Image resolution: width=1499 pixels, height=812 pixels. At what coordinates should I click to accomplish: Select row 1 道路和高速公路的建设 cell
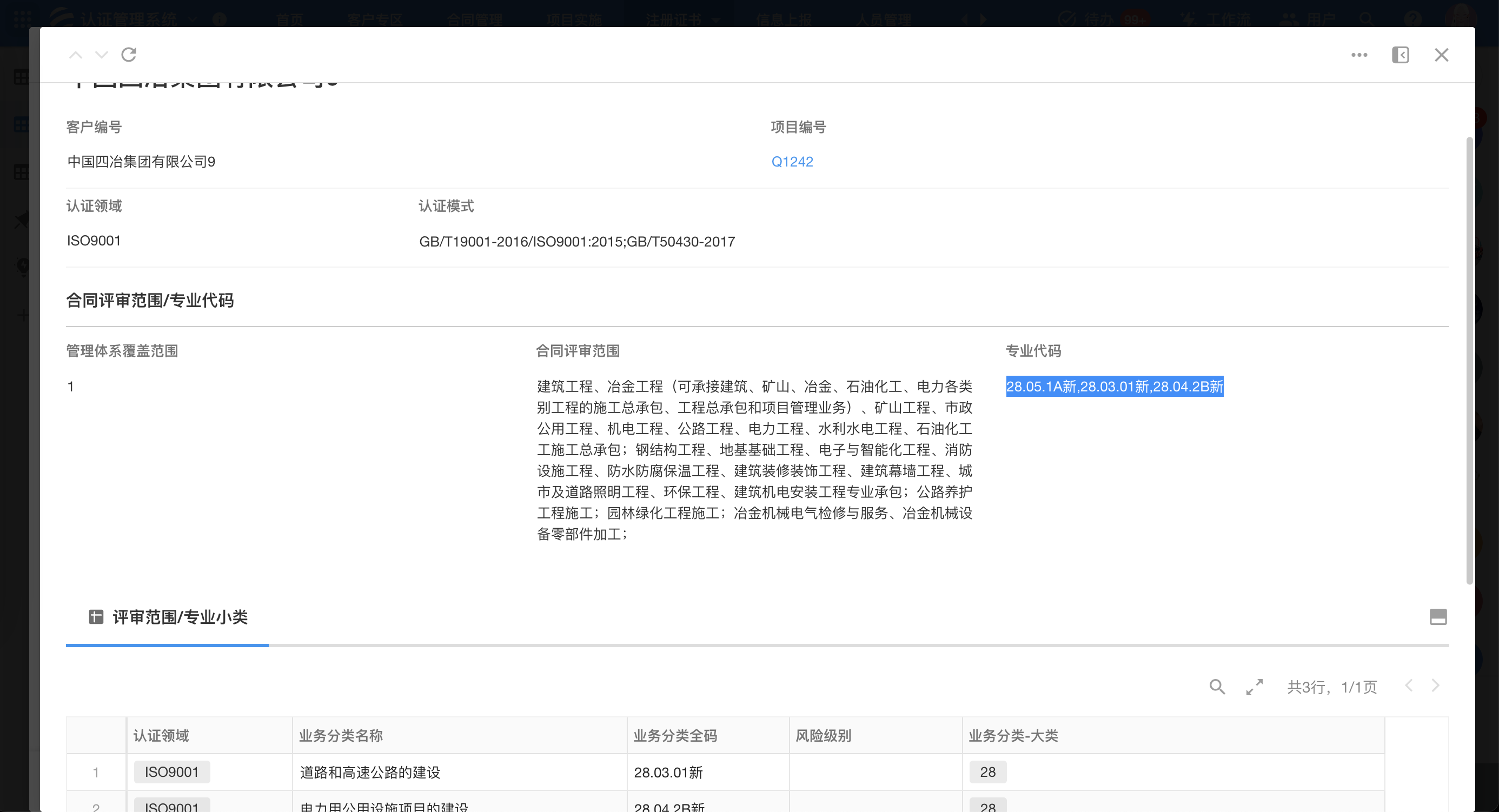click(370, 773)
